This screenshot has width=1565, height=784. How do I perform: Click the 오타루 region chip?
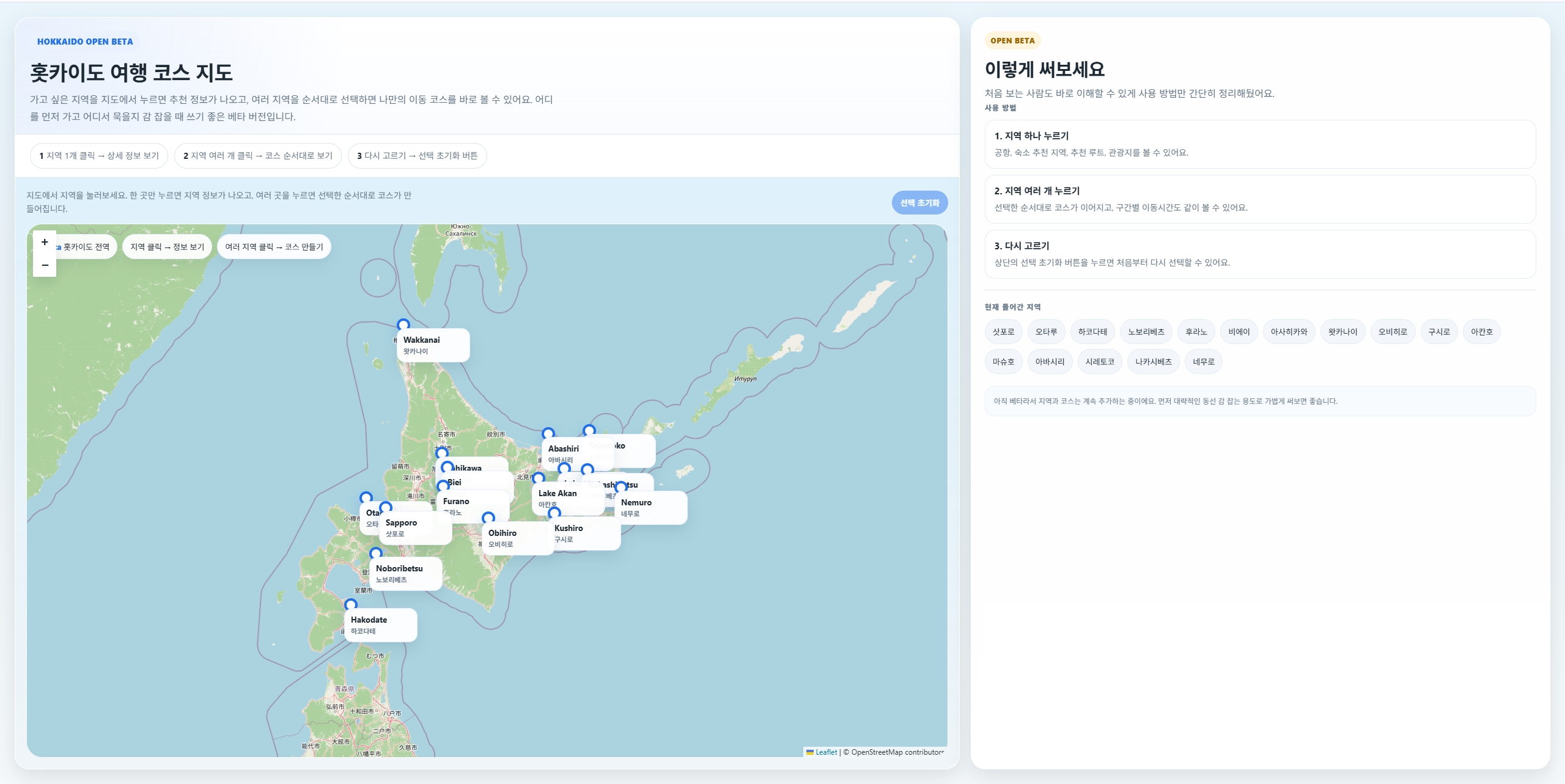[x=1046, y=332]
